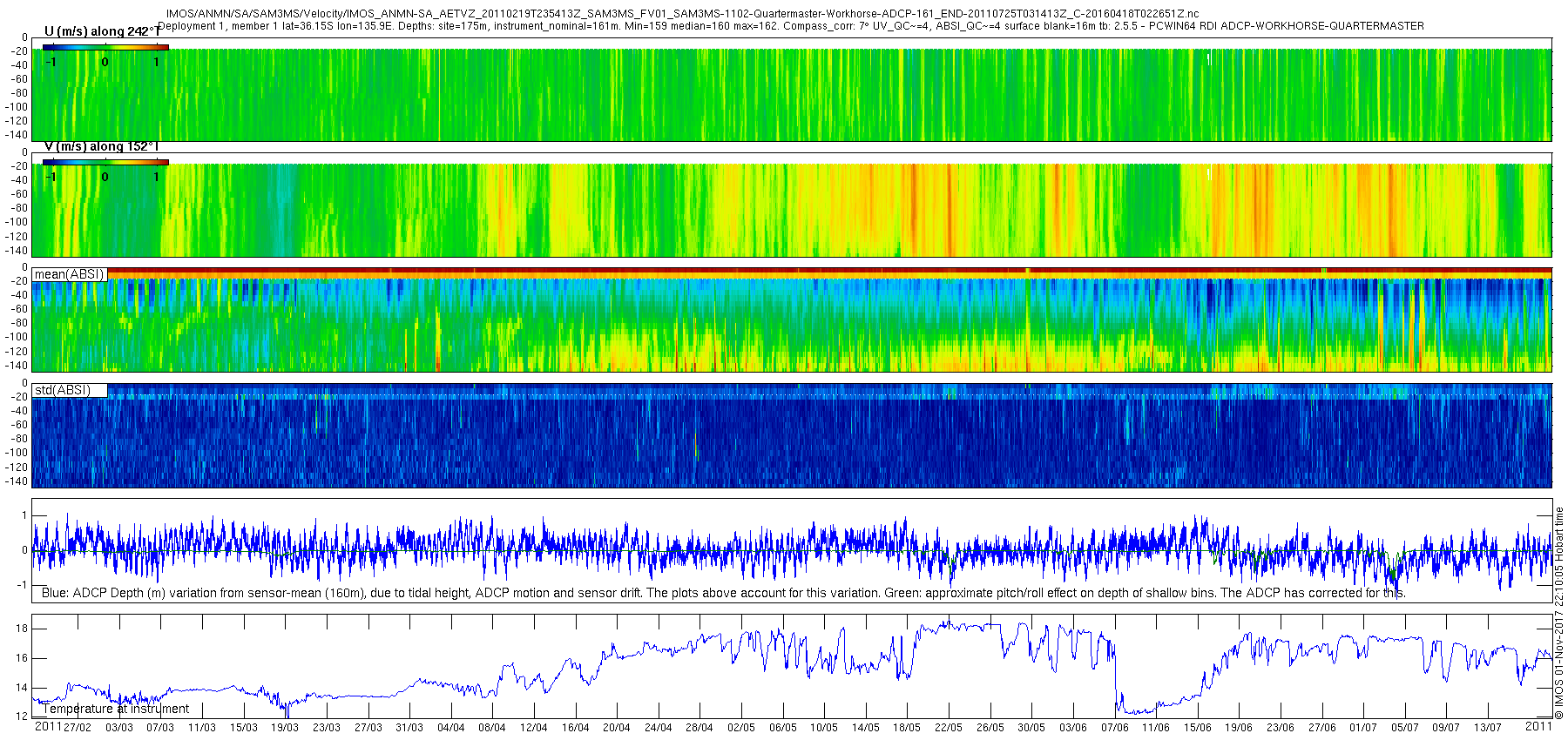Click the '20/04' date tick label
This screenshot has height=740, width=1568.
617,728
